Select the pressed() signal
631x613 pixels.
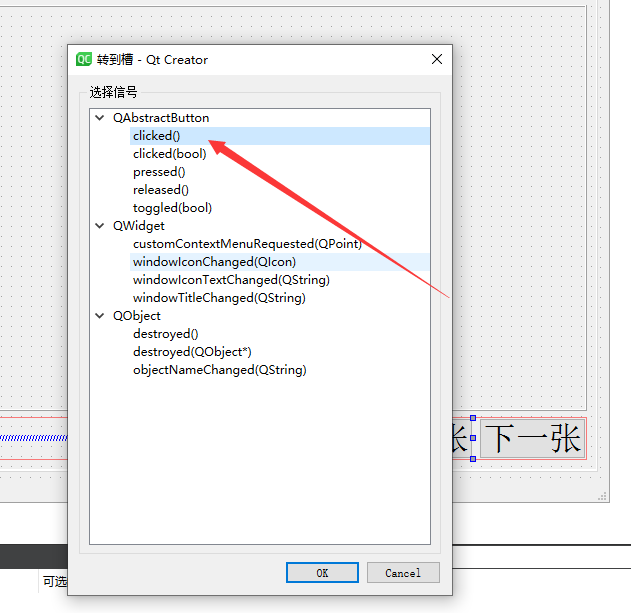click(159, 172)
